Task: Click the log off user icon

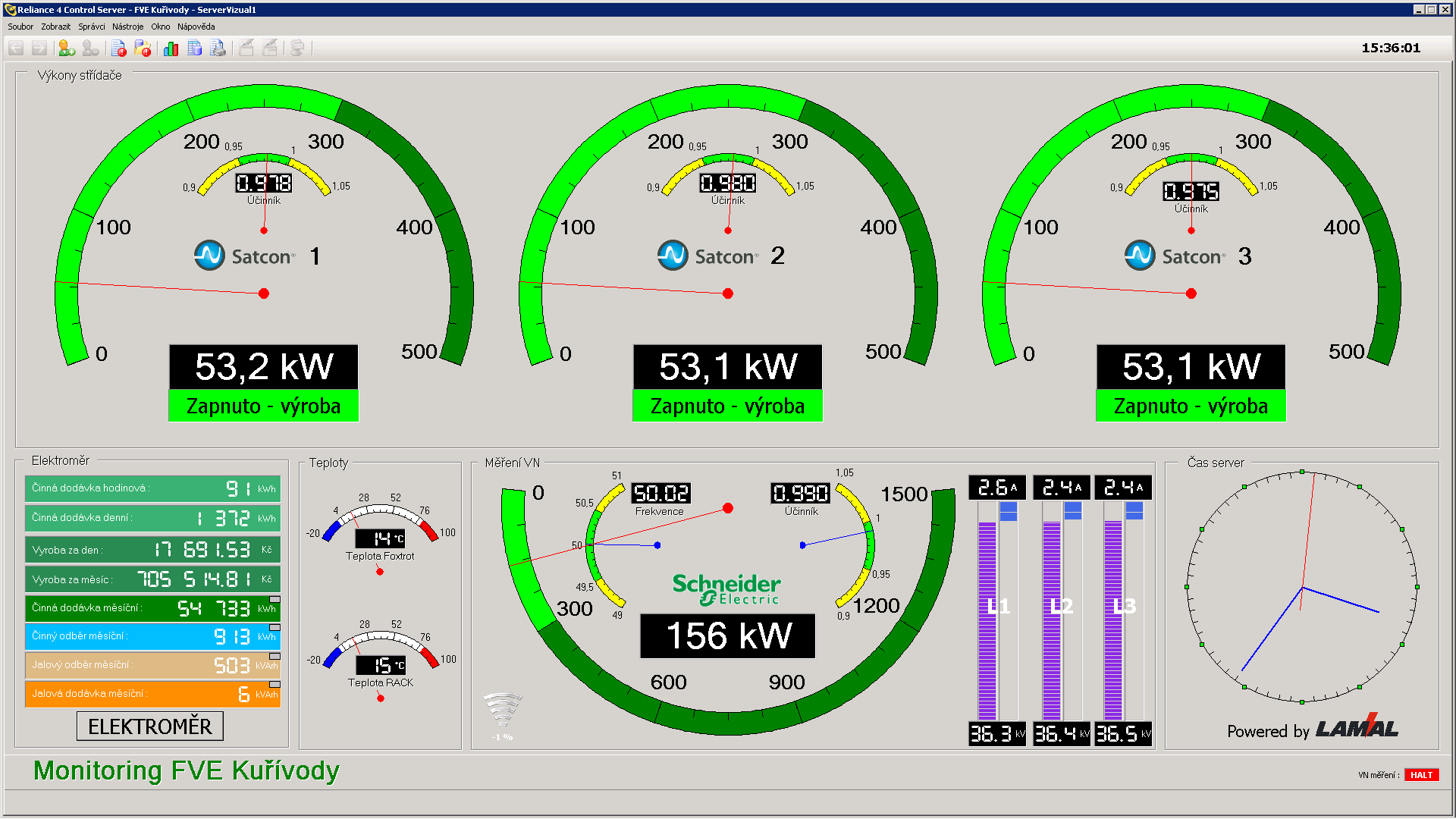Action: click(x=90, y=49)
